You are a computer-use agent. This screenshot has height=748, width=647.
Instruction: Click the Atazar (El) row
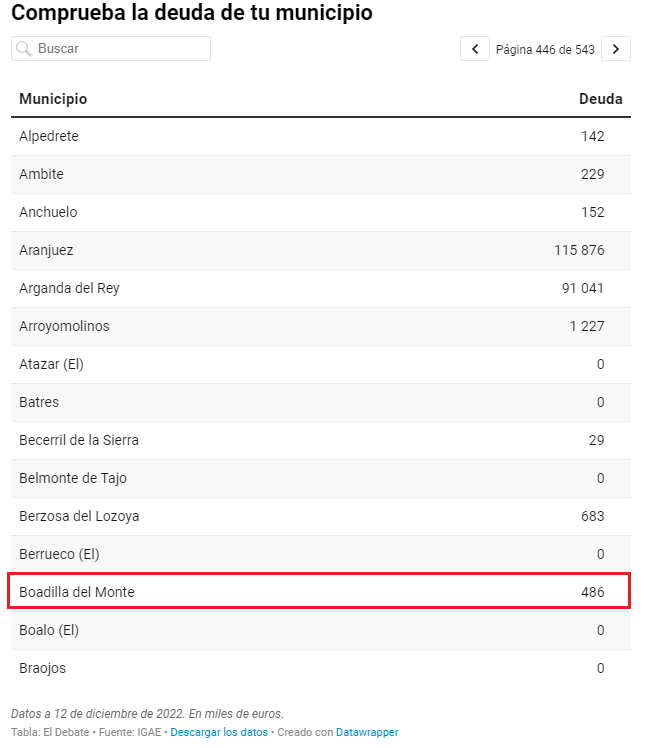[321, 364]
